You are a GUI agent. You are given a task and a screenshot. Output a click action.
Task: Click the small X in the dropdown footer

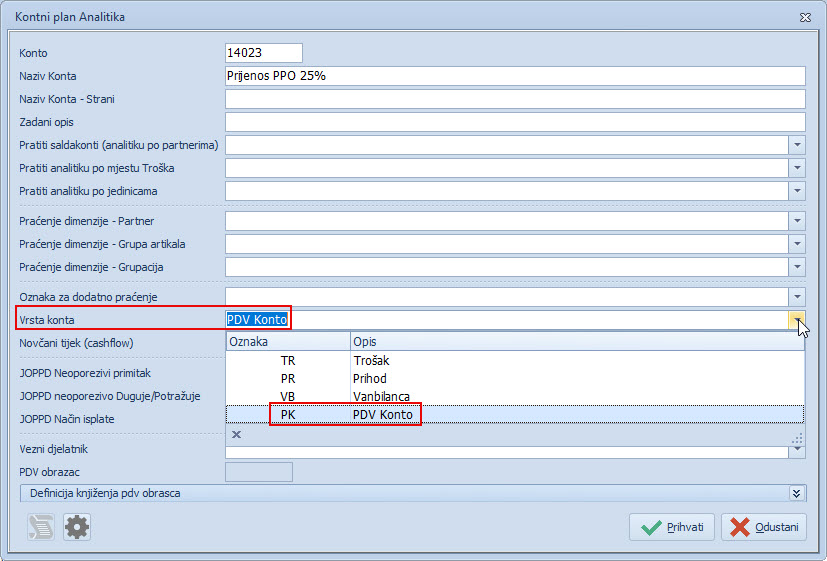coord(237,435)
